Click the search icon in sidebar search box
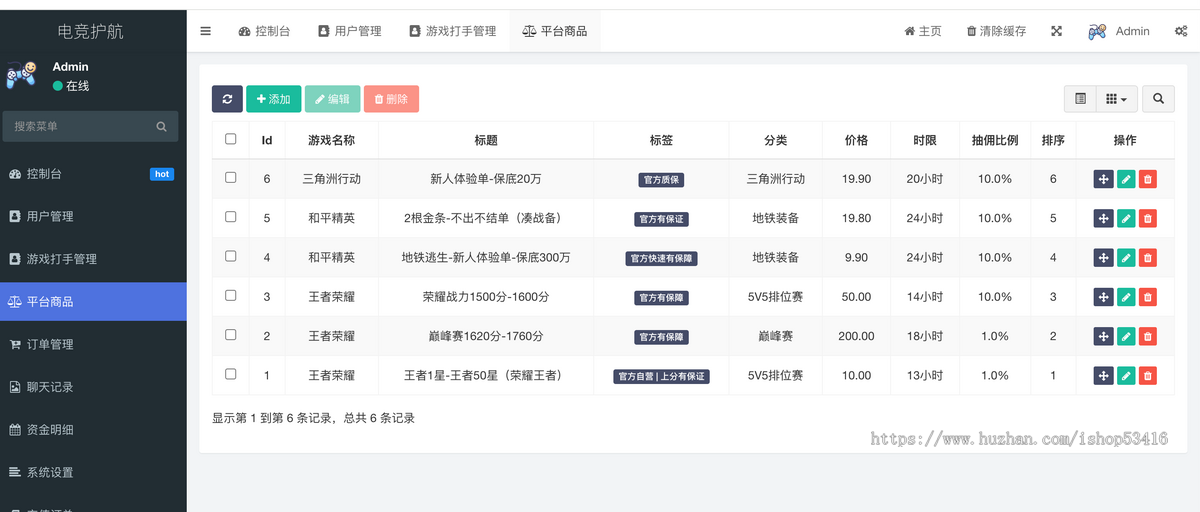Image resolution: width=1200 pixels, height=512 pixels. [x=161, y=127]
